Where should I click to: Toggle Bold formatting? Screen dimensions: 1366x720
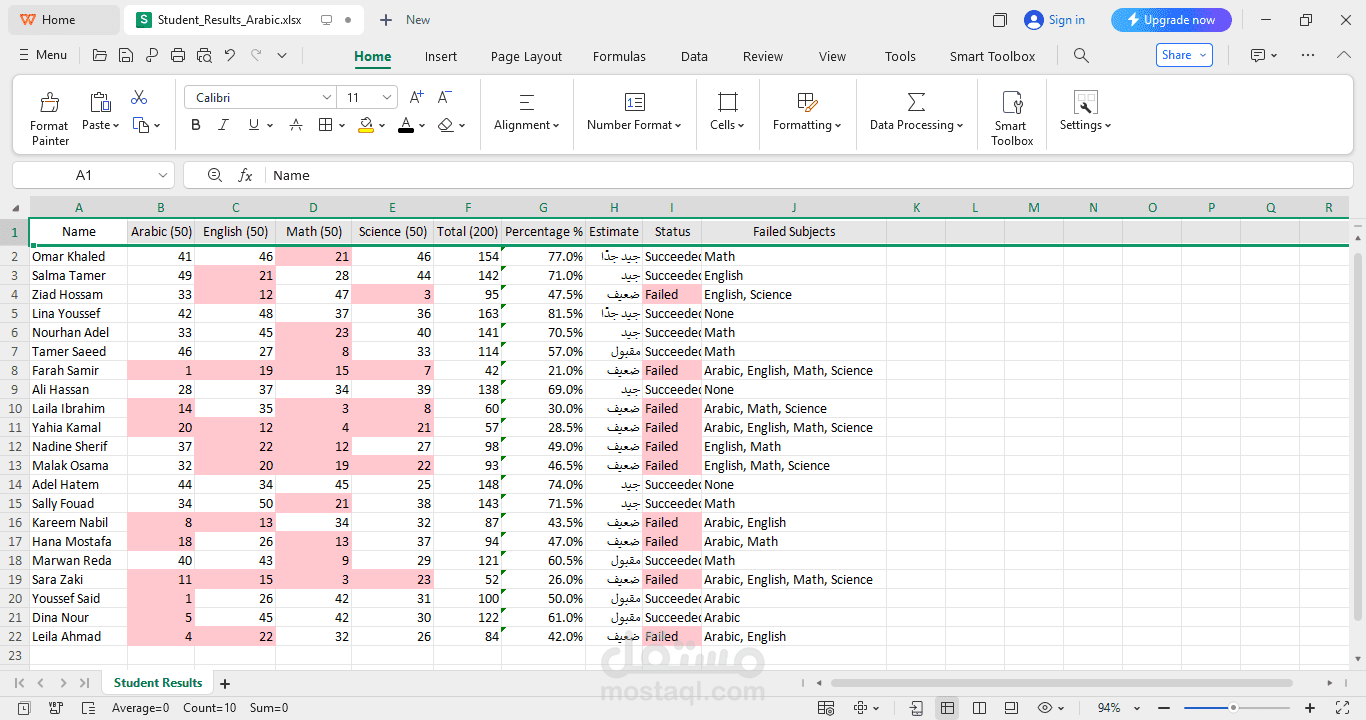[x=196, y=125]
